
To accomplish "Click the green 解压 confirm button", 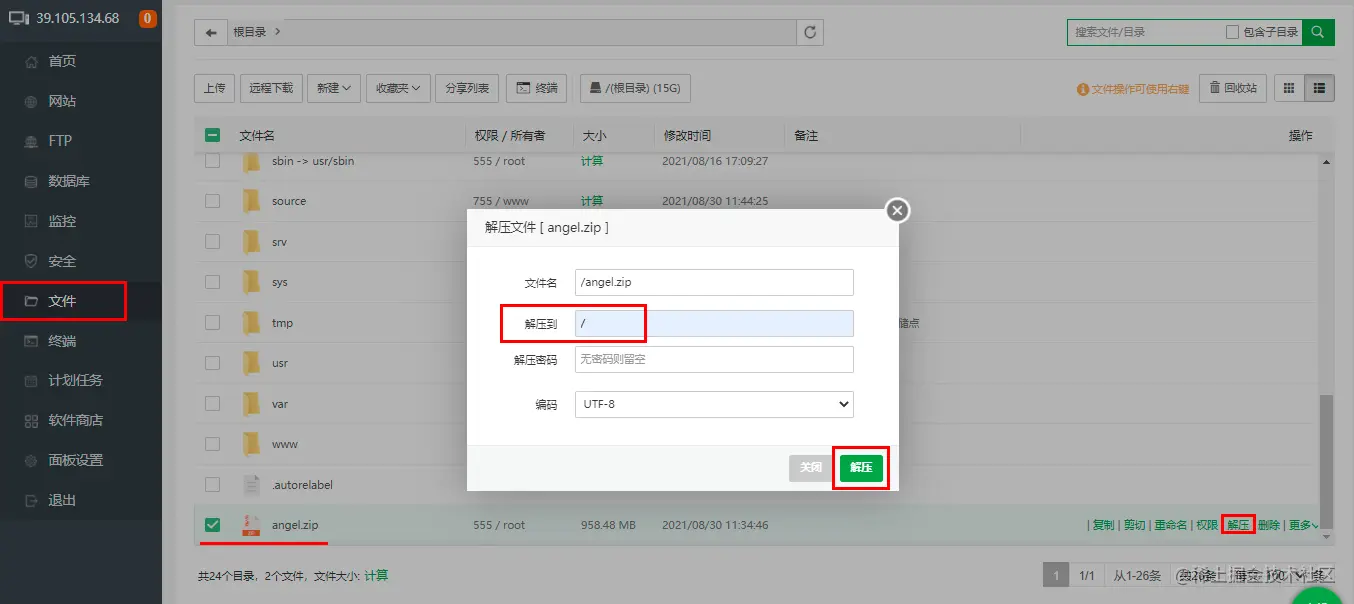I will pyautogui.click(x=860, y=467).
